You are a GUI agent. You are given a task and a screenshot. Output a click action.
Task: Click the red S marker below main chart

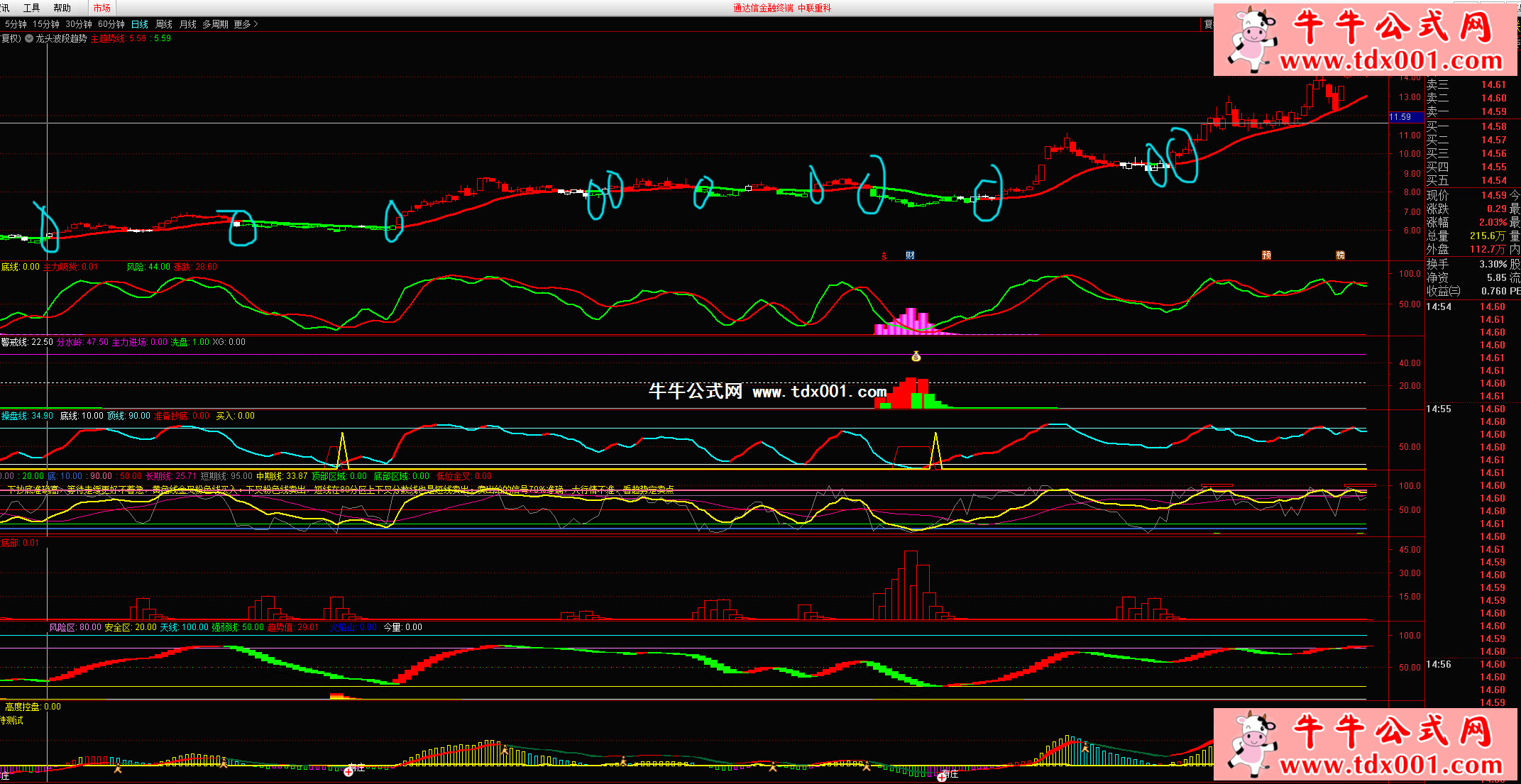(884, 256)
